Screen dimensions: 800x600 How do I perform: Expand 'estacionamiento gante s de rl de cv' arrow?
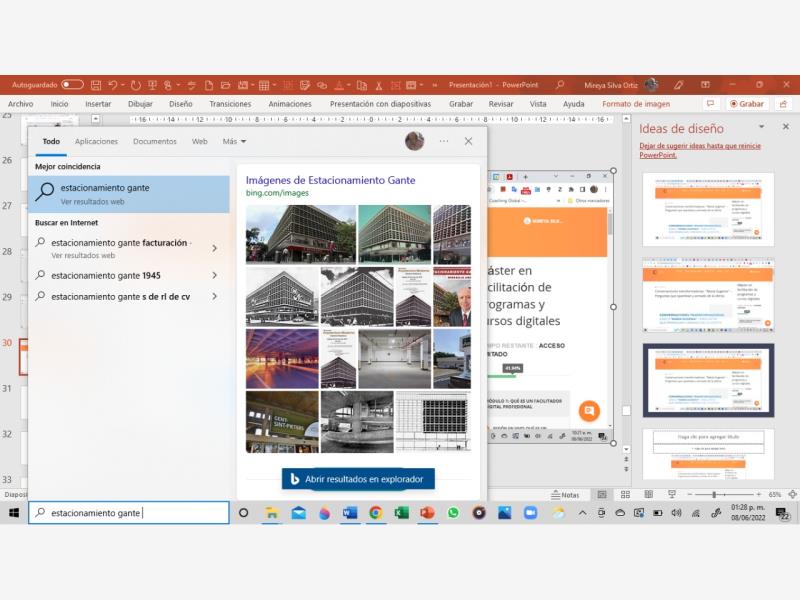click(214, 296)
